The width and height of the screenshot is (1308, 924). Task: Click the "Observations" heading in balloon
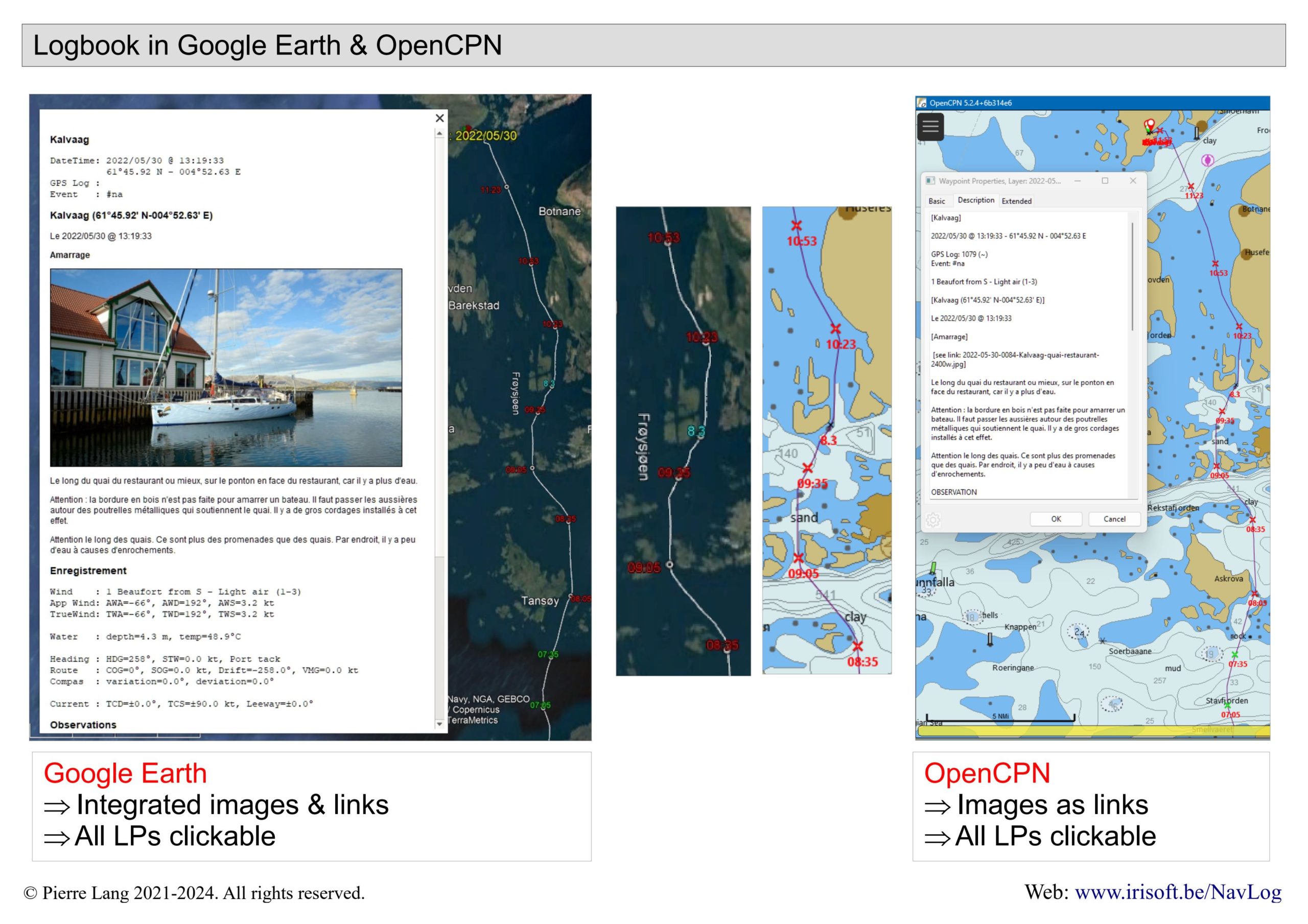(83, 725)
